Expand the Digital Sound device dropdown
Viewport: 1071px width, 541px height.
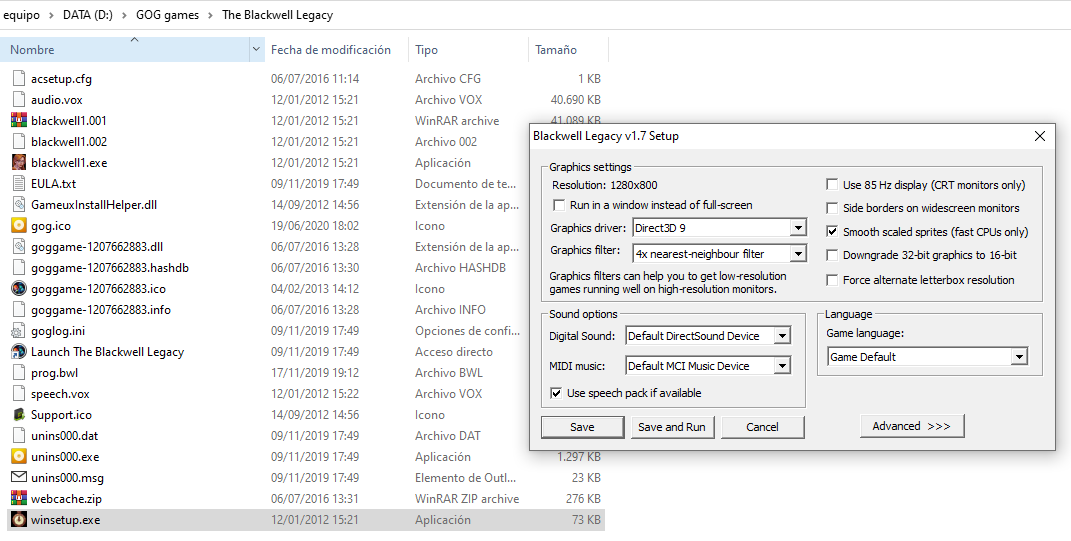783,335
